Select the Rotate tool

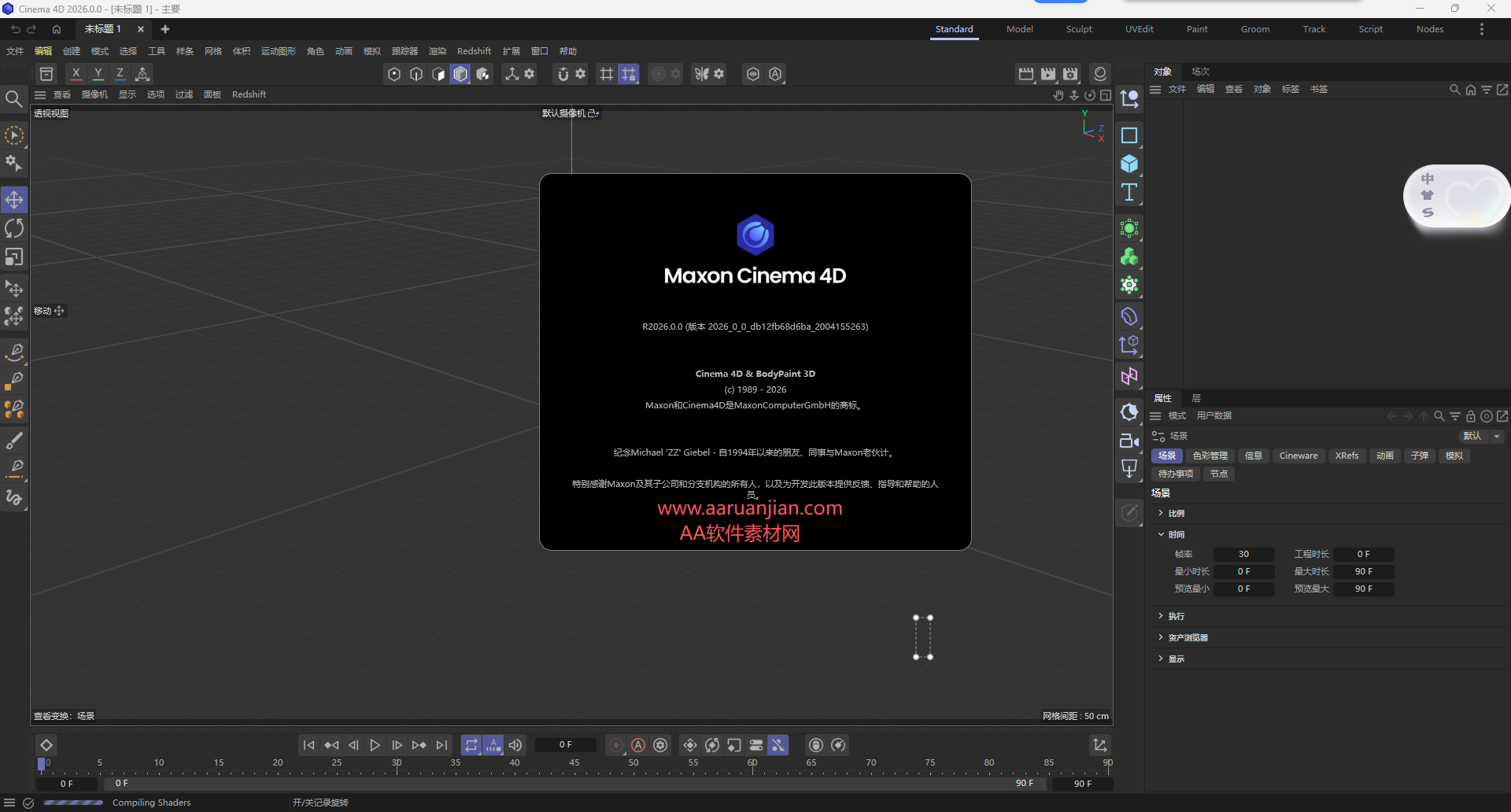(x=14, y=228)
